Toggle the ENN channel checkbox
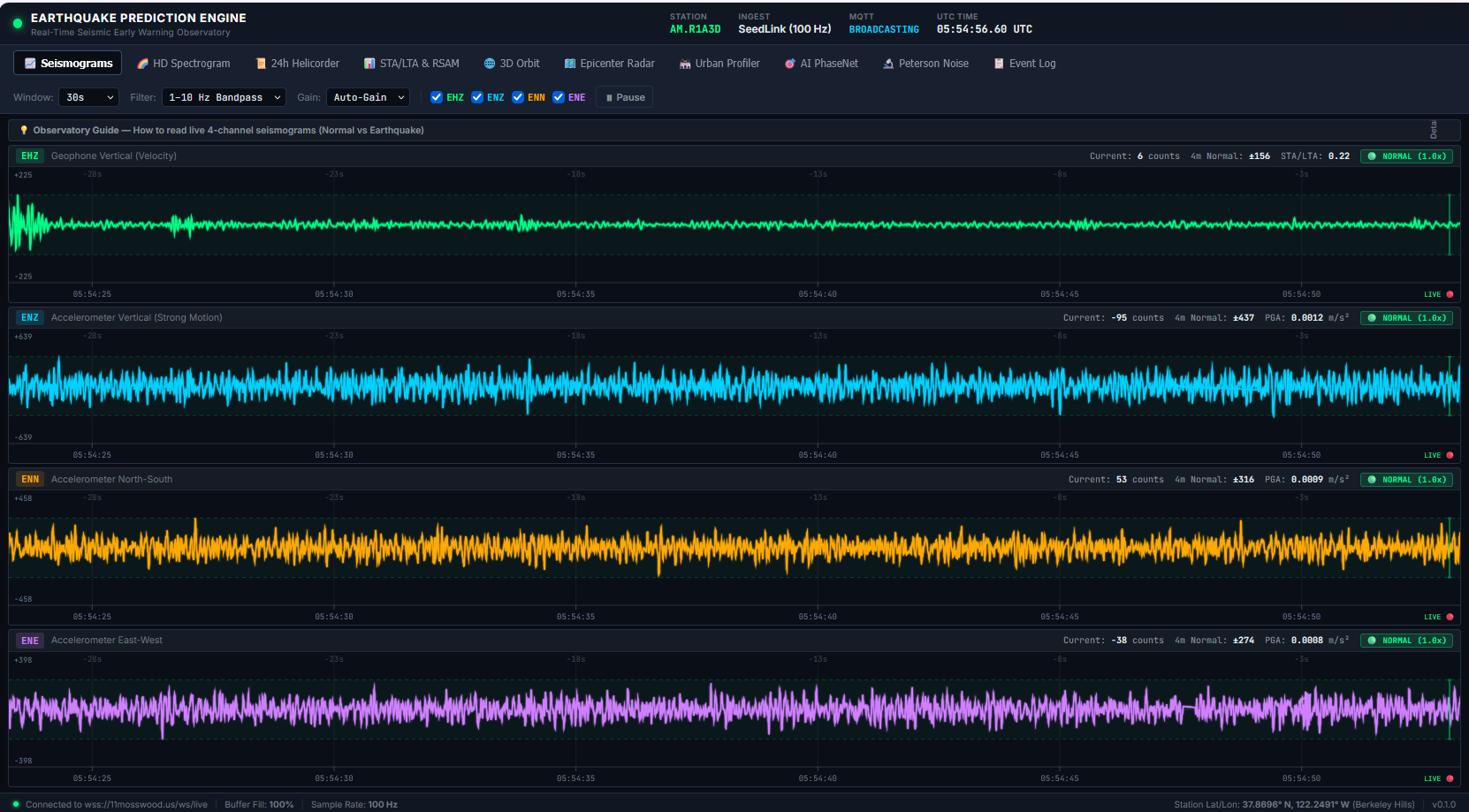The image size is (1469, 812). click(518, 97)
